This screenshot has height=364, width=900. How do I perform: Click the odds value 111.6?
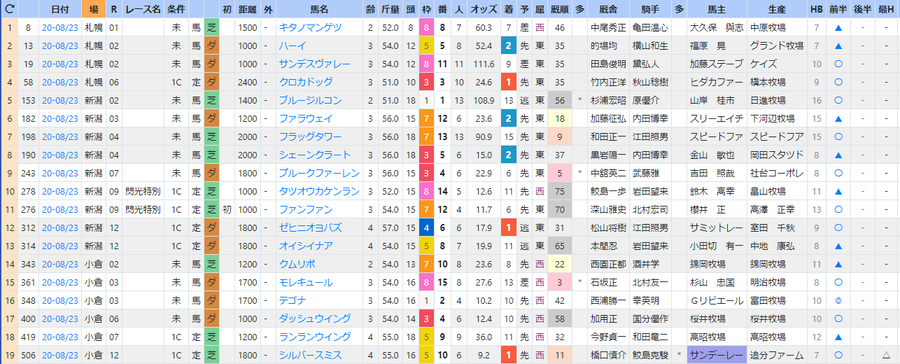[484, 64]
